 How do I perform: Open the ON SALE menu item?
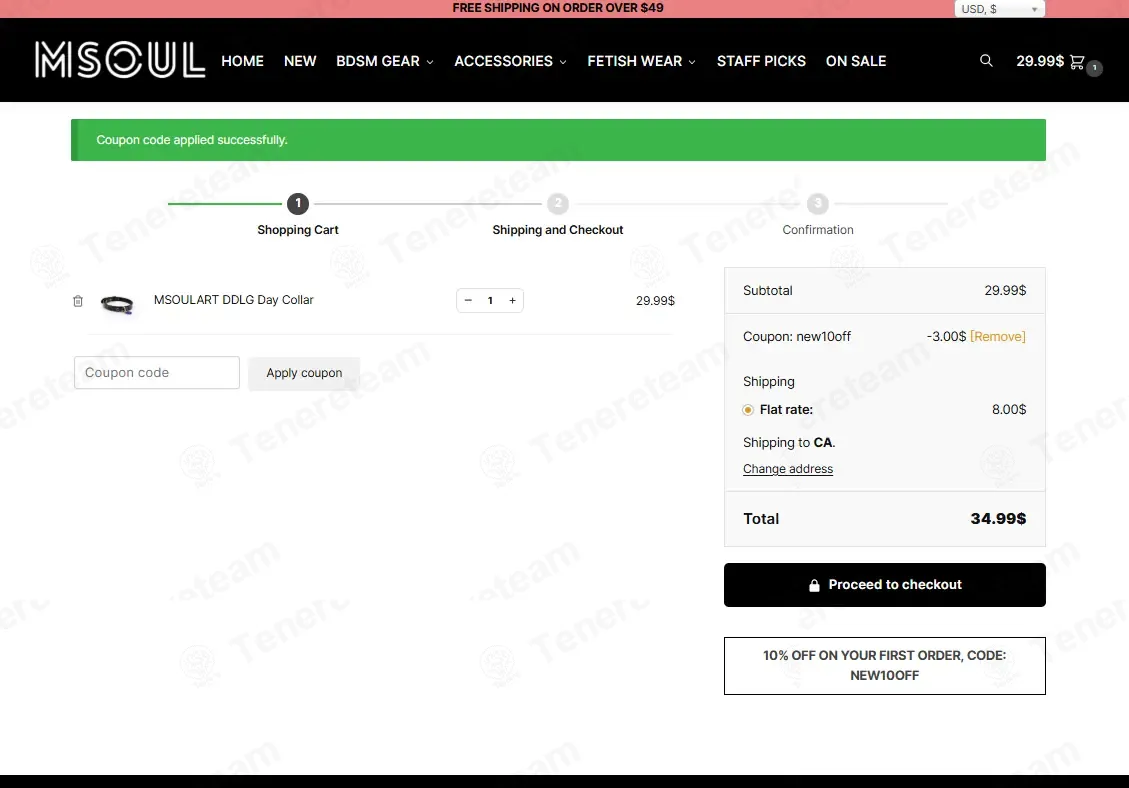click(855, 61)
